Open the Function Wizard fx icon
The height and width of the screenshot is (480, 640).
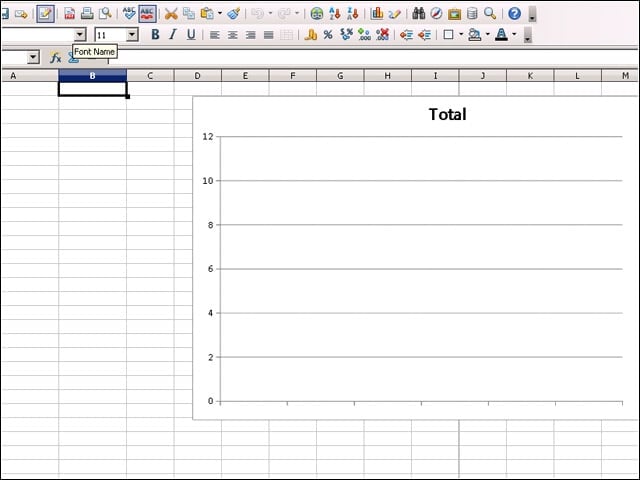click(x=55, y=58)
